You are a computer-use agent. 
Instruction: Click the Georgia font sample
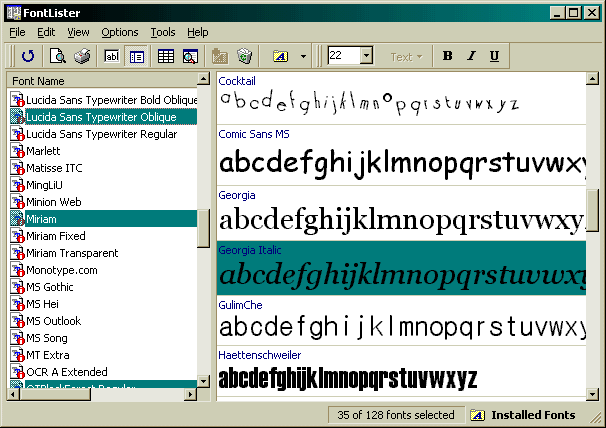coord(401,213)
